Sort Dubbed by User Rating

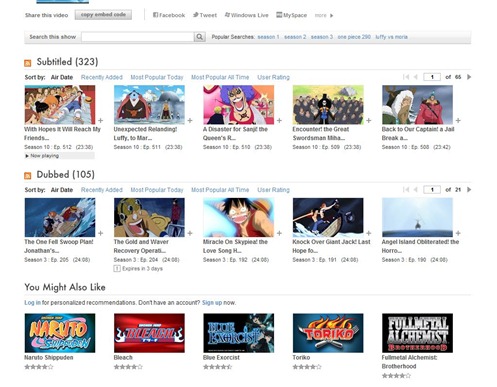[x=273, y=190]
